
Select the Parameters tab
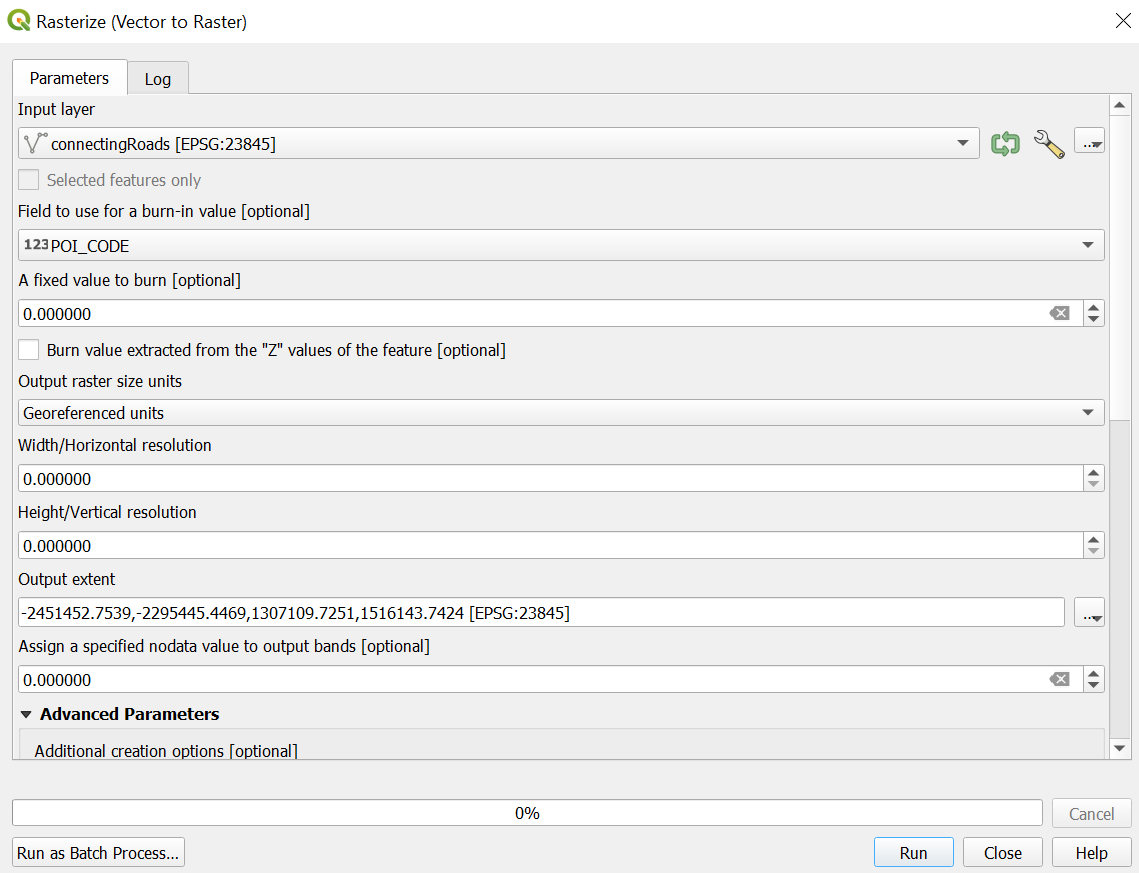click(69, 78)
